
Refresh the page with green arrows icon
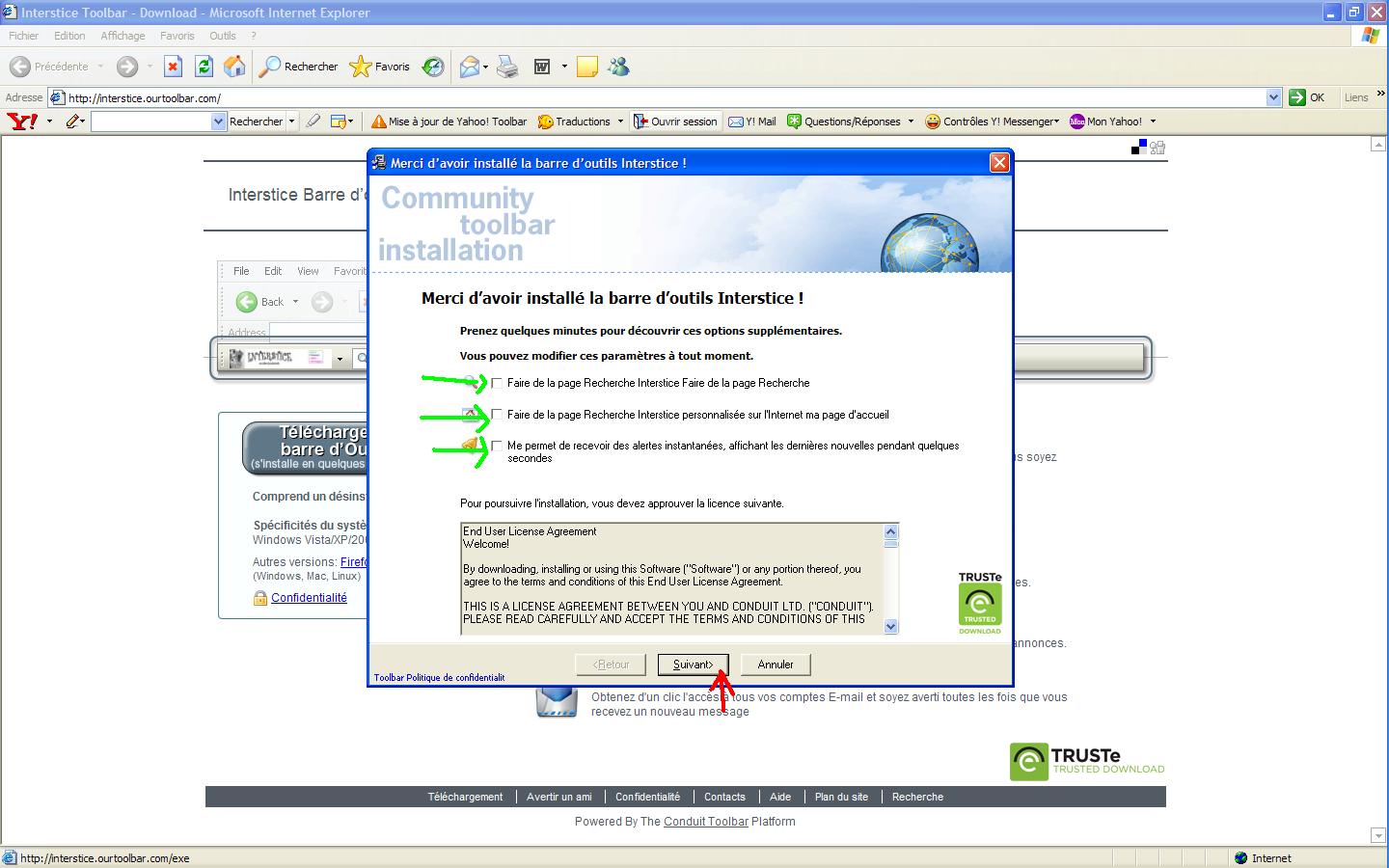[x=204, y=67]
